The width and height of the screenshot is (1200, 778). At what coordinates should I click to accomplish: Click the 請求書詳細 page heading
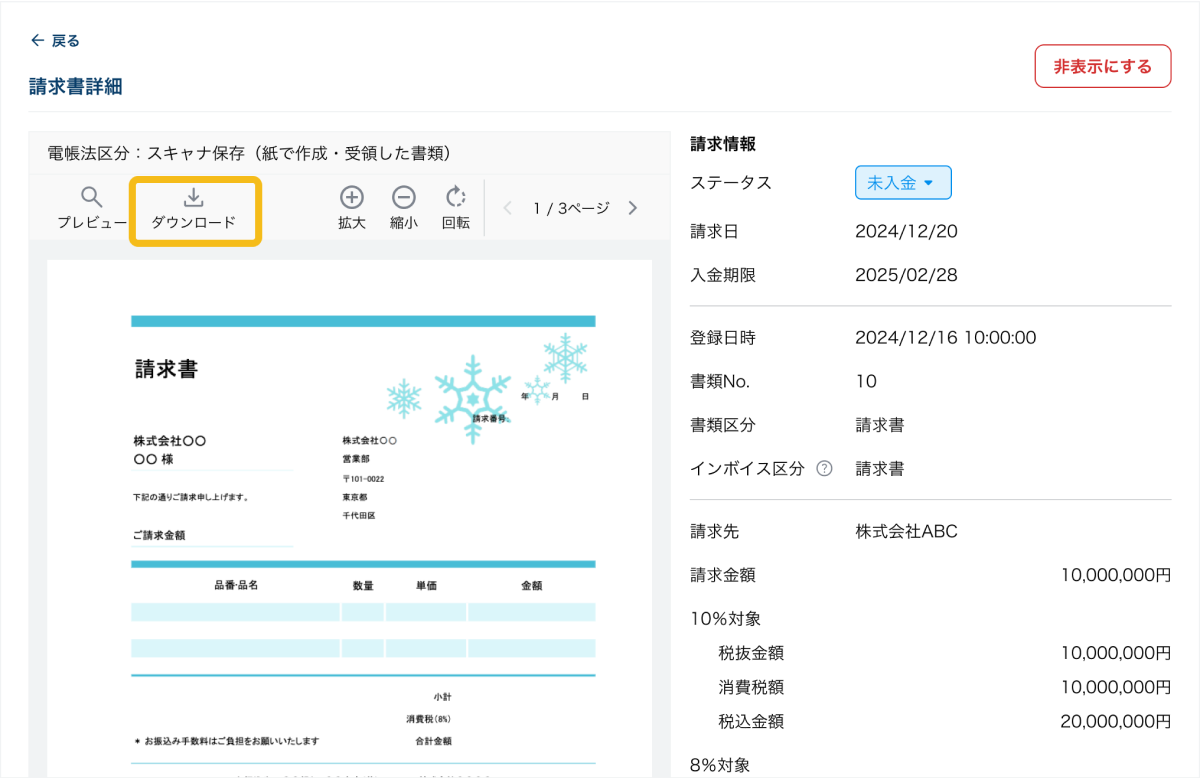coord(76,87)
